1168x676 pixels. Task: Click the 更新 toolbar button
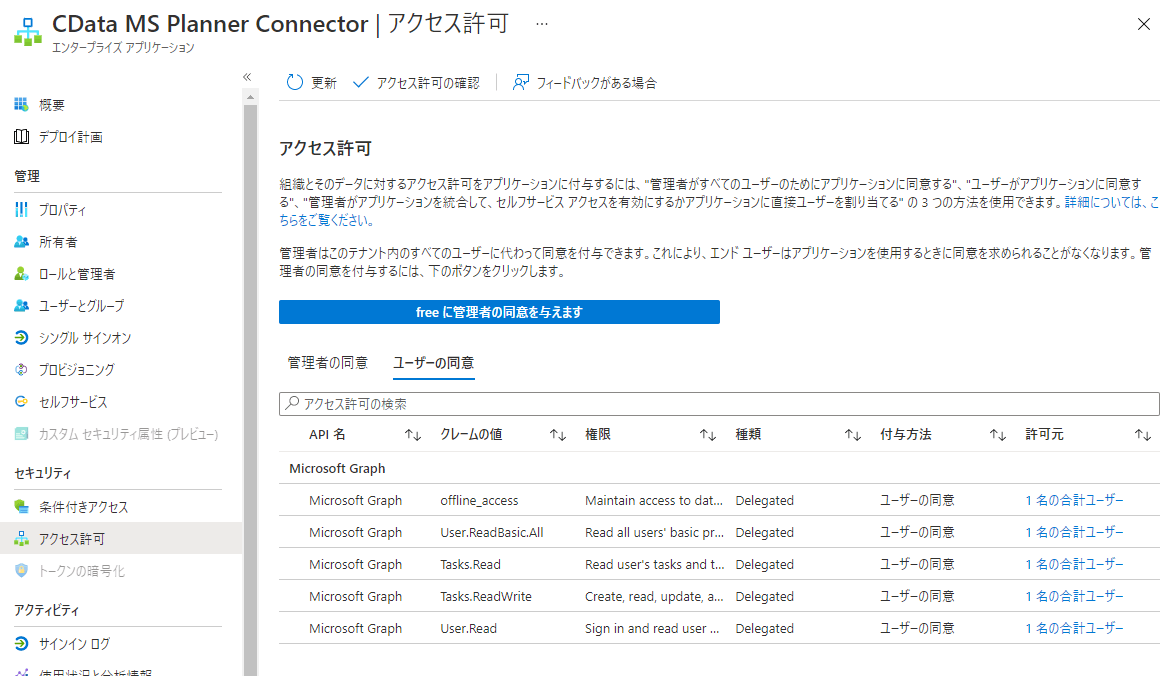click(x=311, y=83)
